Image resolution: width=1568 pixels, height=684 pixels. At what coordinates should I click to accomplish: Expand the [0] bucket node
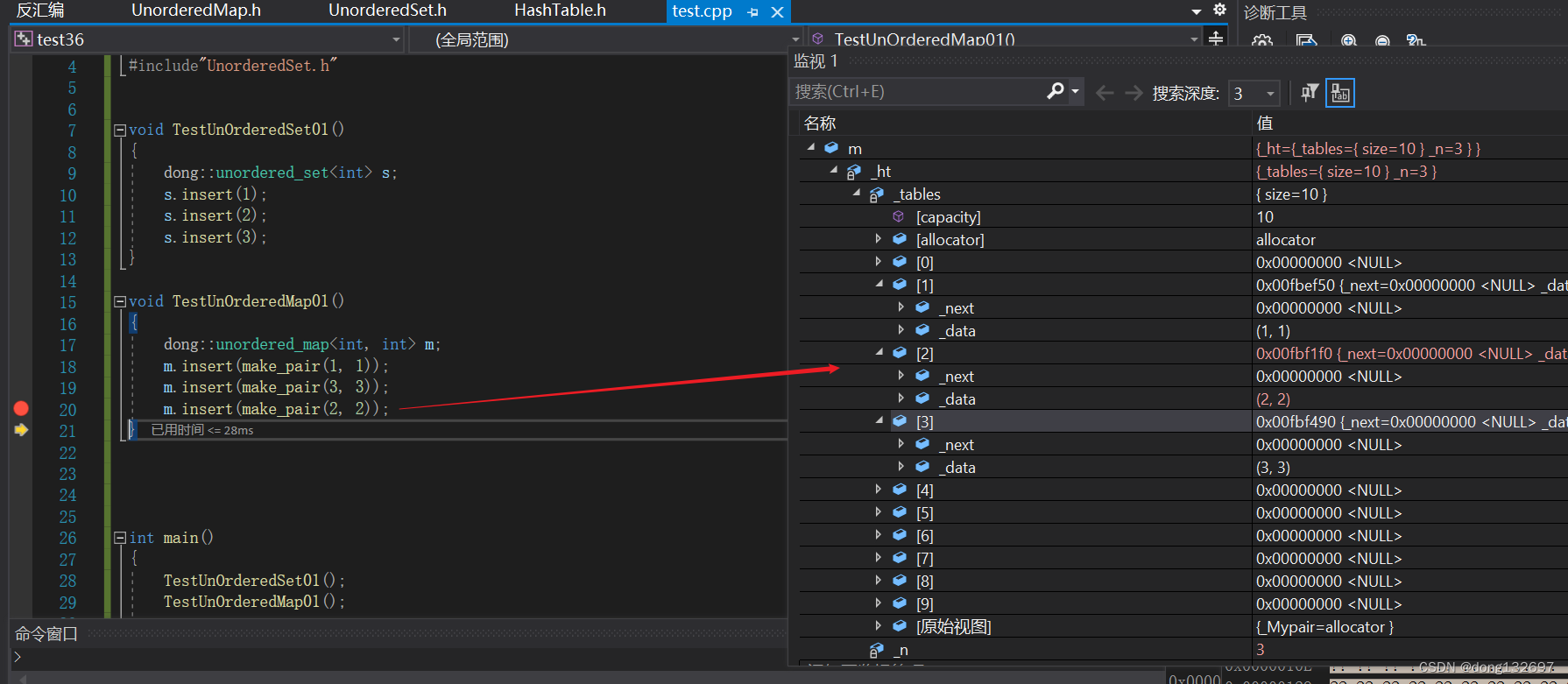pyautogui.click(x=879, y=261)
